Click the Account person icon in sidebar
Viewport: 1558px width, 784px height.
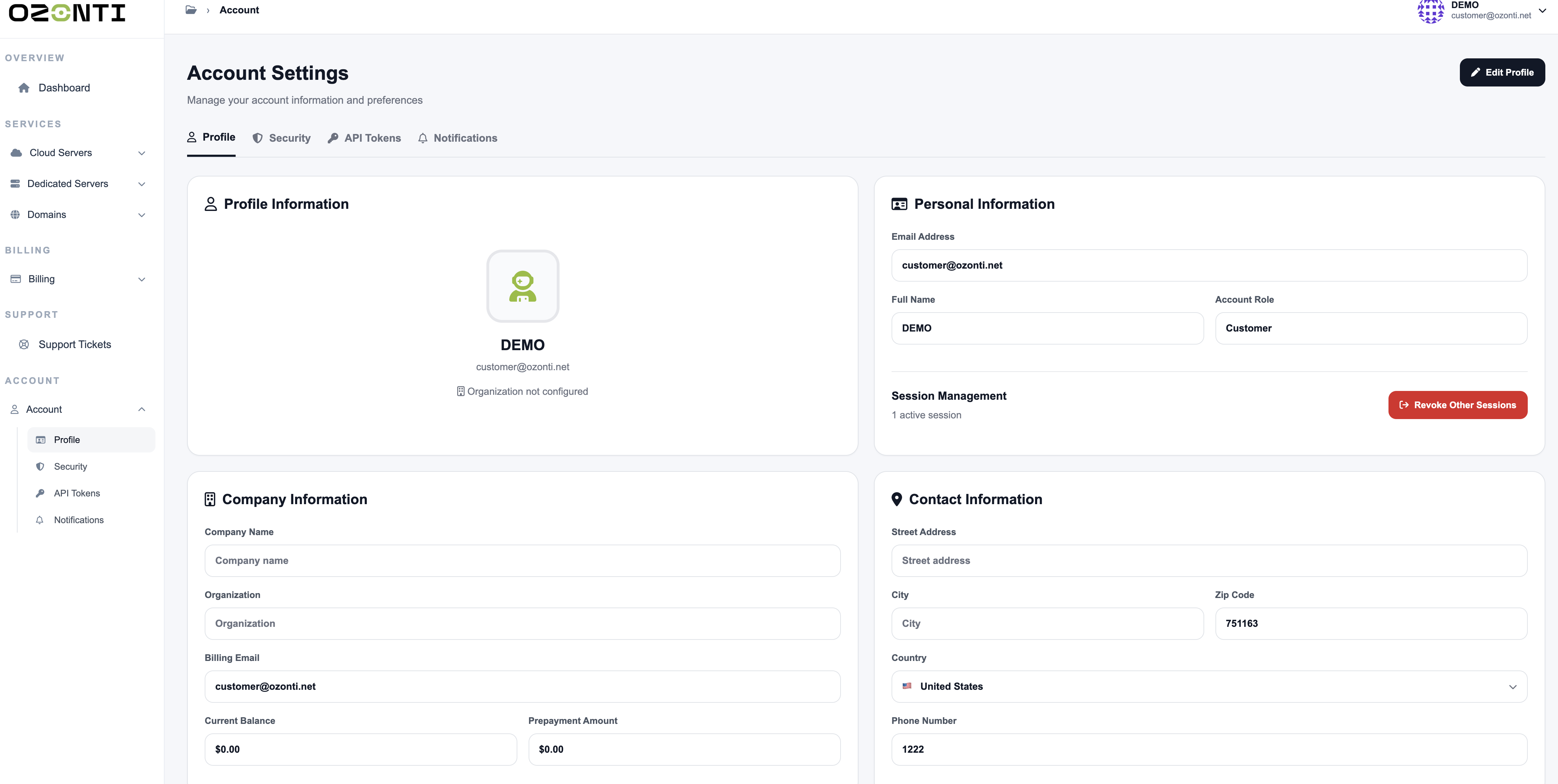[x=14, y=409]
